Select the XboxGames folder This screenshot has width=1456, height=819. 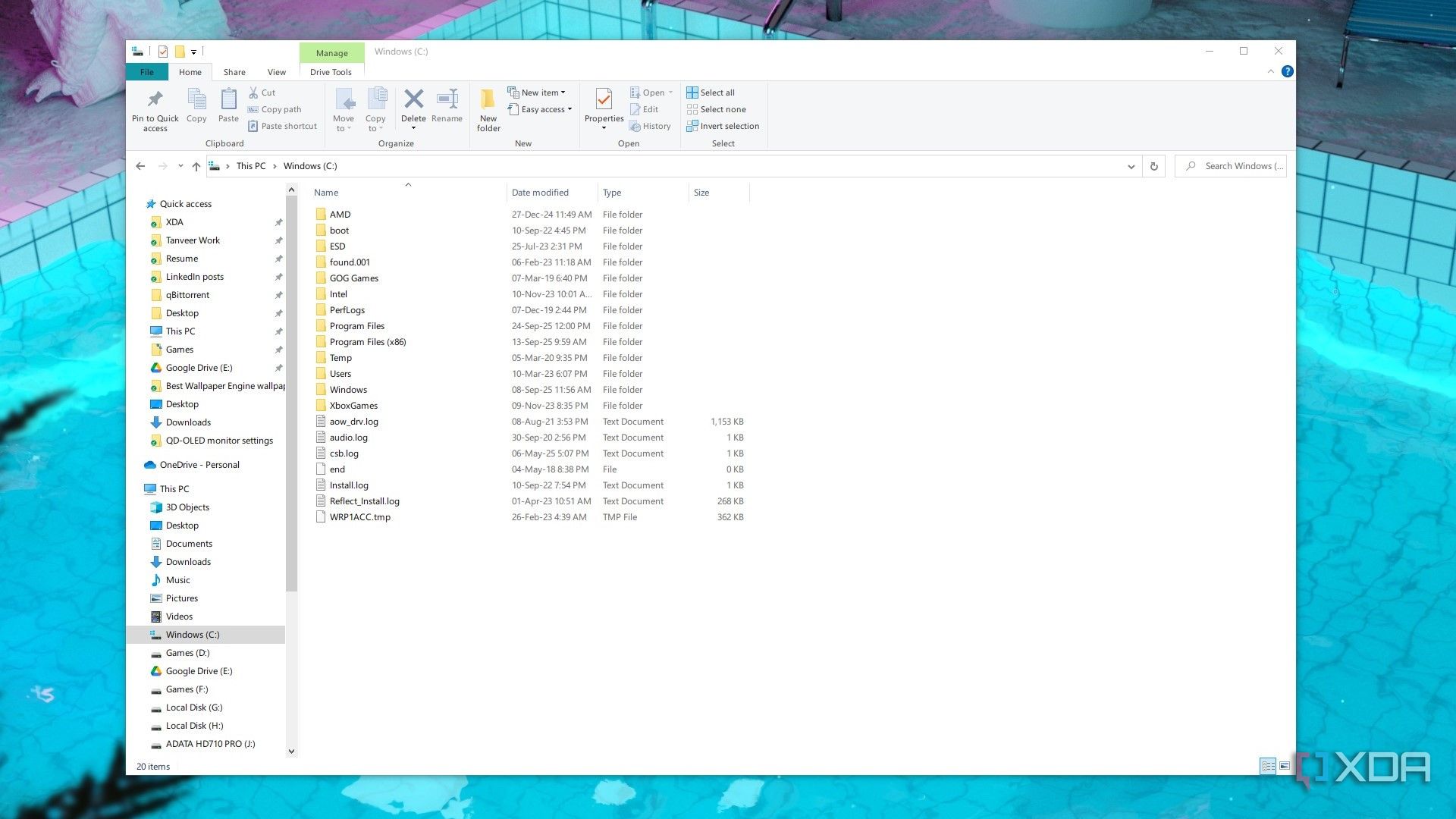[353, 406]
